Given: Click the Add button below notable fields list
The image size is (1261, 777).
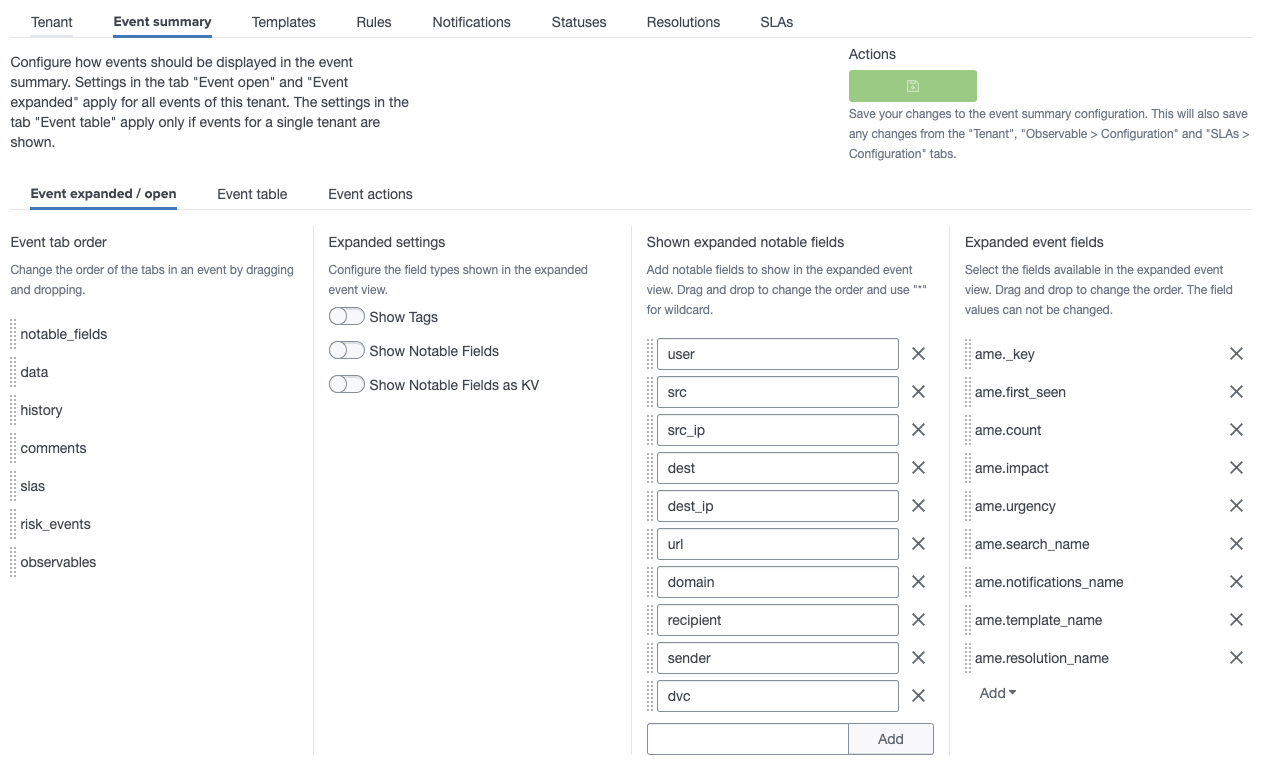Looking at the screenshot, I should coord(890,738).
